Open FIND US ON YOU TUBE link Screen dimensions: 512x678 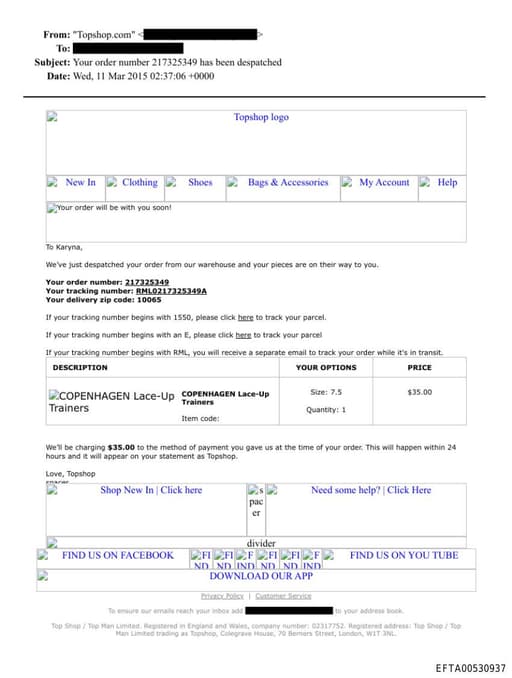click(x=404, y=556)
